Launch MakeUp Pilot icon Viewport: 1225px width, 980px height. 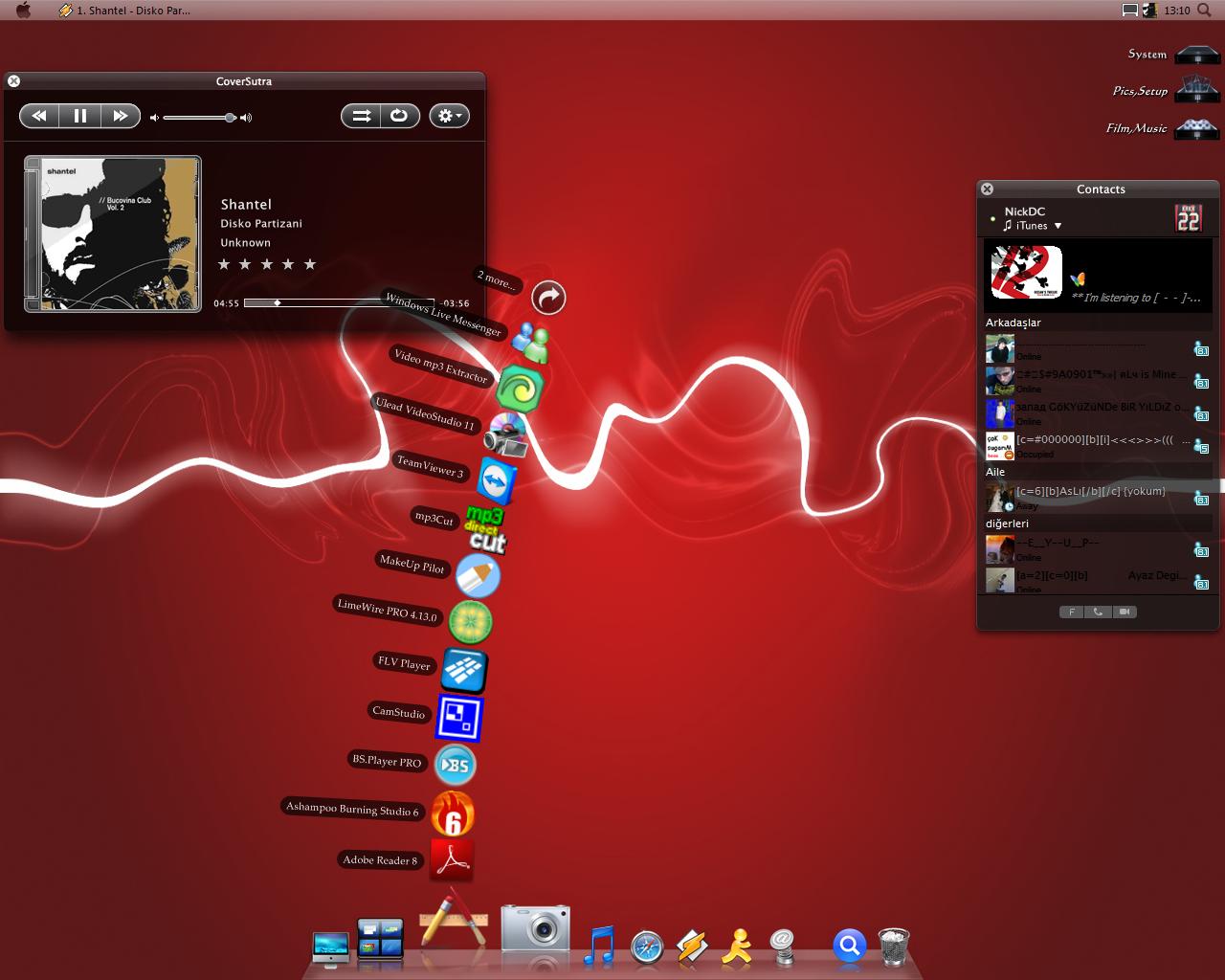coord(478,577)
